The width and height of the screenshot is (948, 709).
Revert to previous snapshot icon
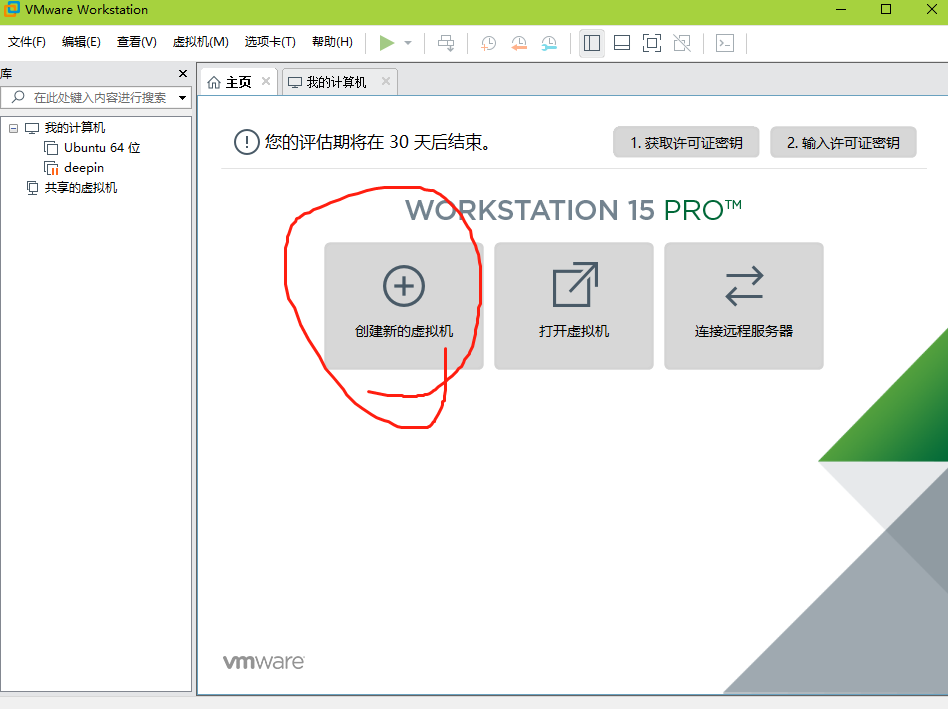point(519,43)
